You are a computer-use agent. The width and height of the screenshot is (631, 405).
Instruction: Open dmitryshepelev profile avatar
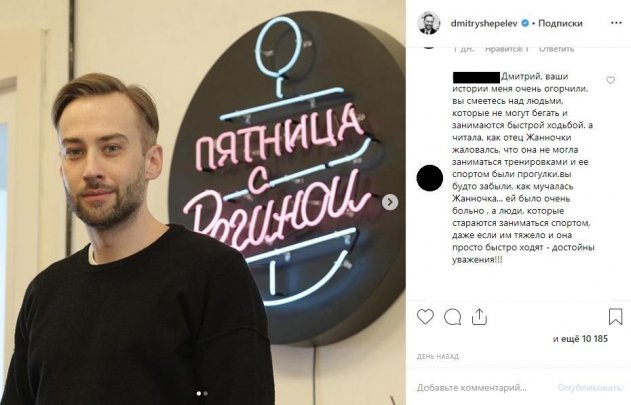click(429, 23)
